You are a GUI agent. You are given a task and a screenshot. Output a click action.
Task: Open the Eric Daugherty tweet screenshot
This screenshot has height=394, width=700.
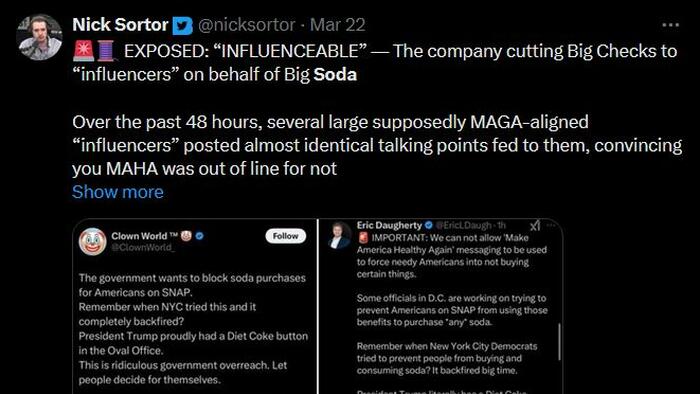click(x=441, y=306)
